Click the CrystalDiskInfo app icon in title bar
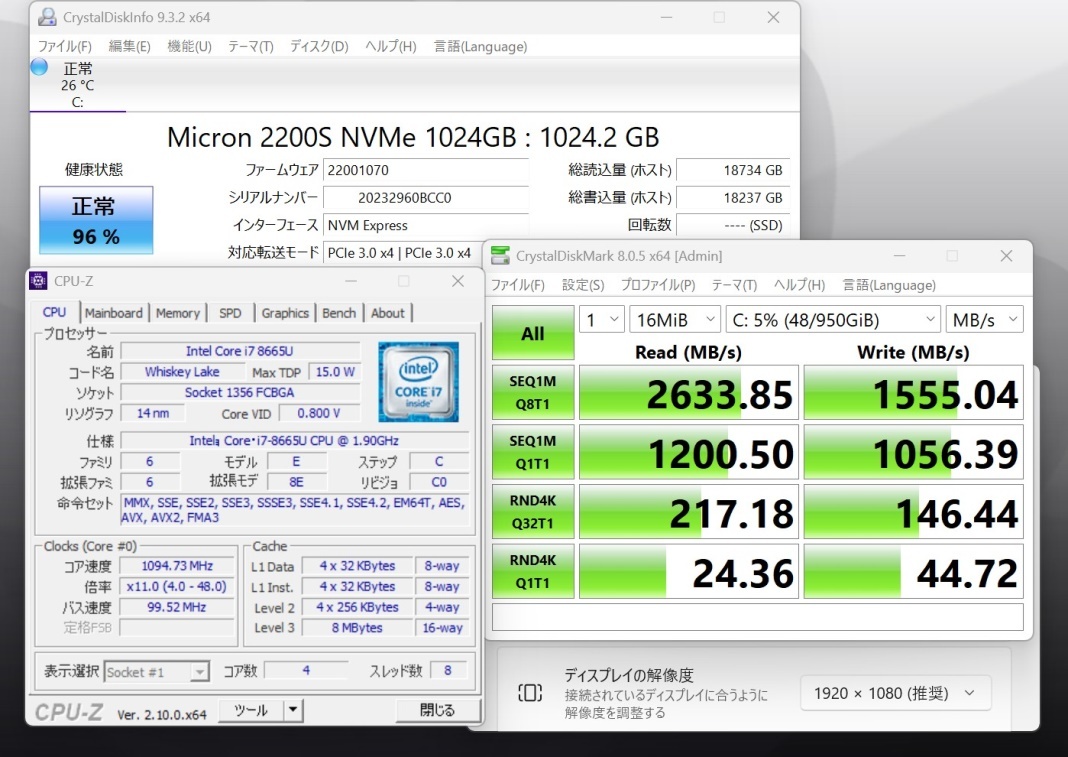The height and width of the screenshot is (757, 1068). 47,17
